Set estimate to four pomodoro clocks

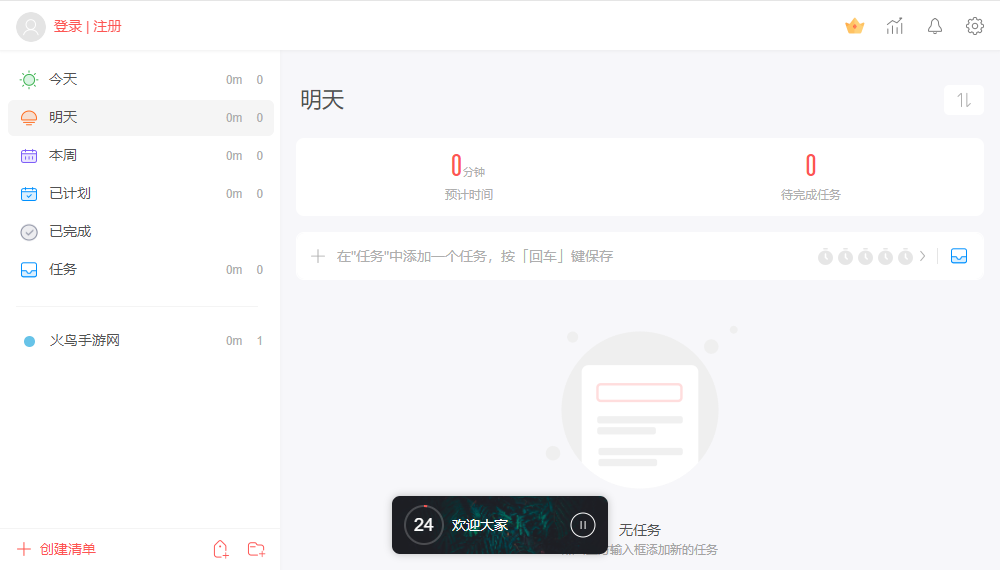coord(885,256)
